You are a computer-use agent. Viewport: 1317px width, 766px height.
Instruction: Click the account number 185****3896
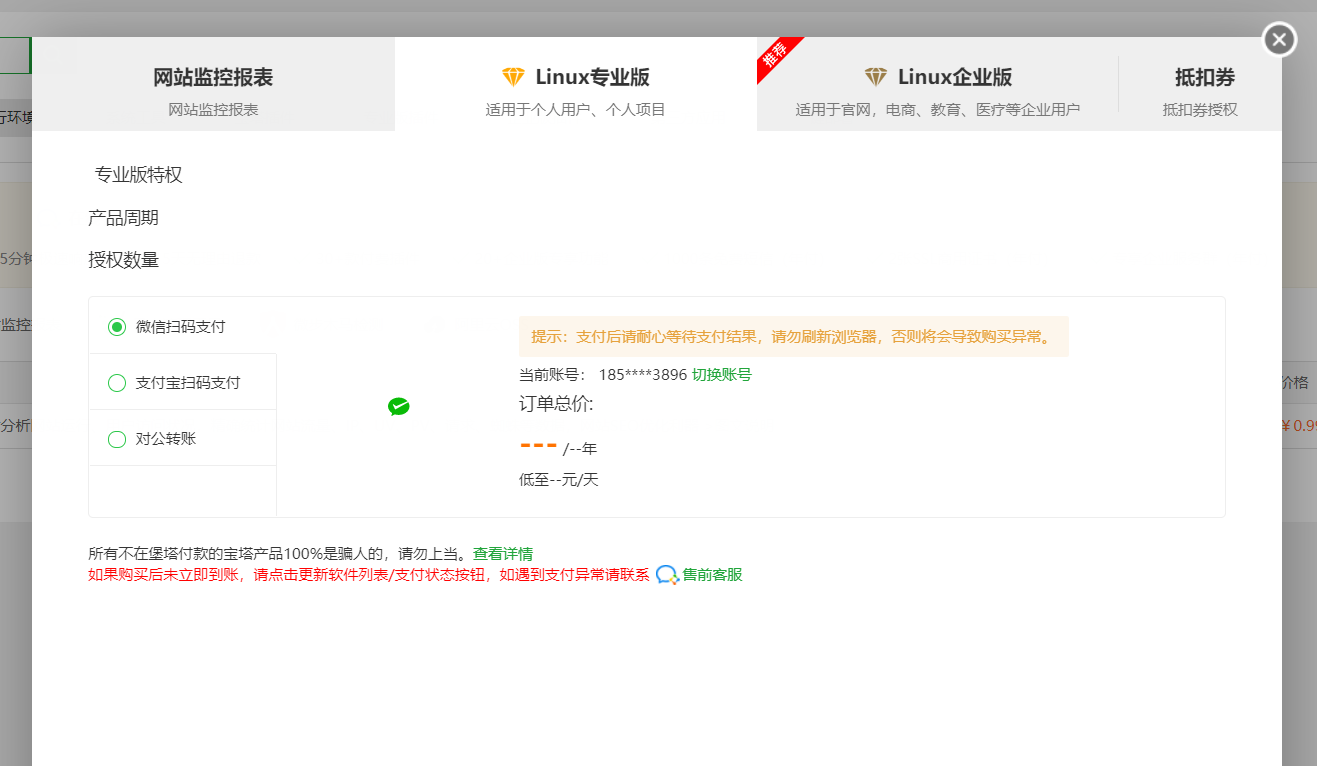coord(643,375)
